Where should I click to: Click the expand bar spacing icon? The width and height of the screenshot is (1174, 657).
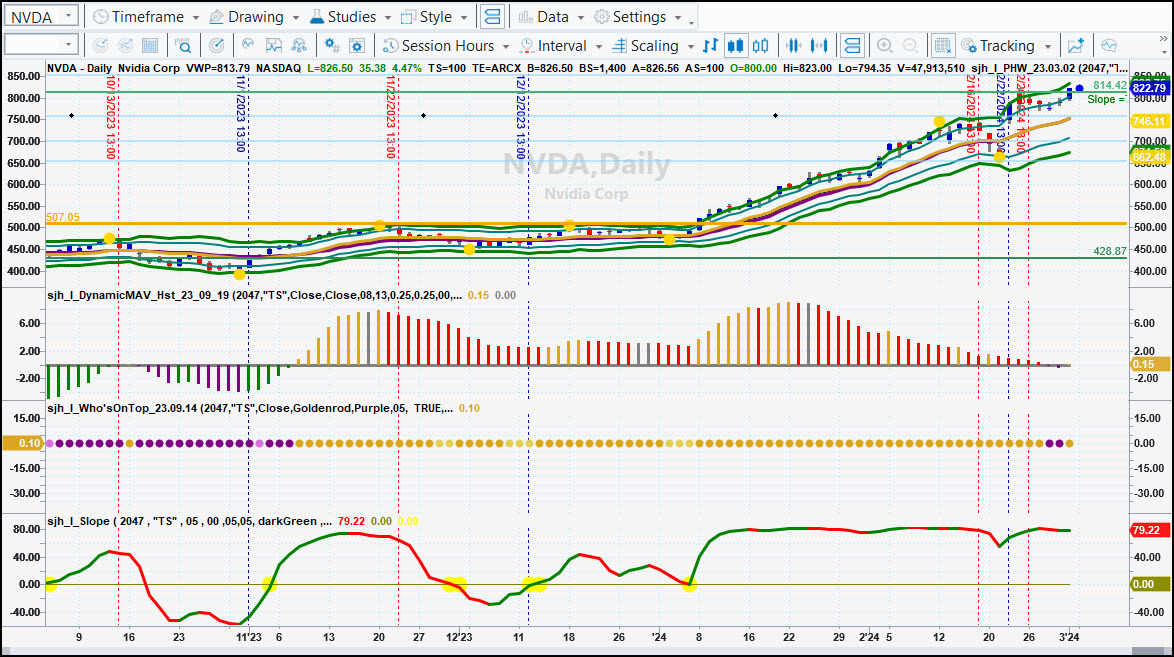[820, 46]
